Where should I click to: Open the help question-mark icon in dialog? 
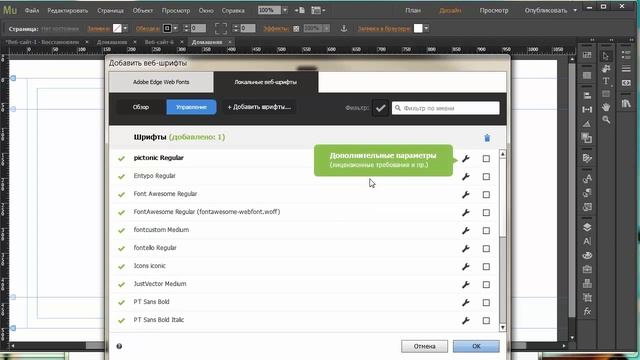tap(119, 346)
